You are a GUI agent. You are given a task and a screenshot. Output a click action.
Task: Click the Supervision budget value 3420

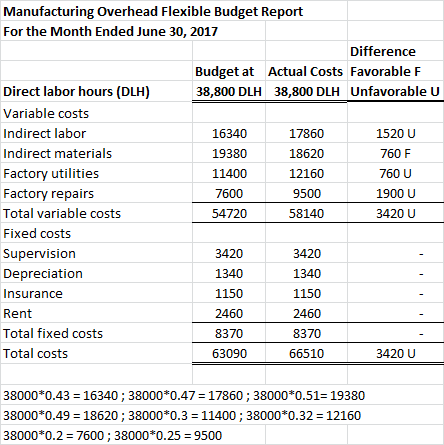click(x=229, y=253)
